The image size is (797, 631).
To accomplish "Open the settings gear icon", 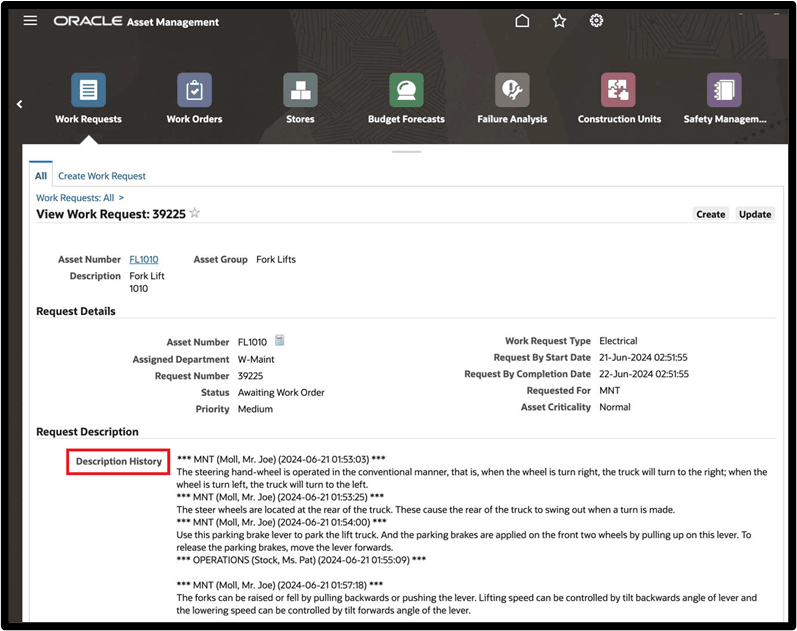I will pyautogui.click(x=596, y=20).
